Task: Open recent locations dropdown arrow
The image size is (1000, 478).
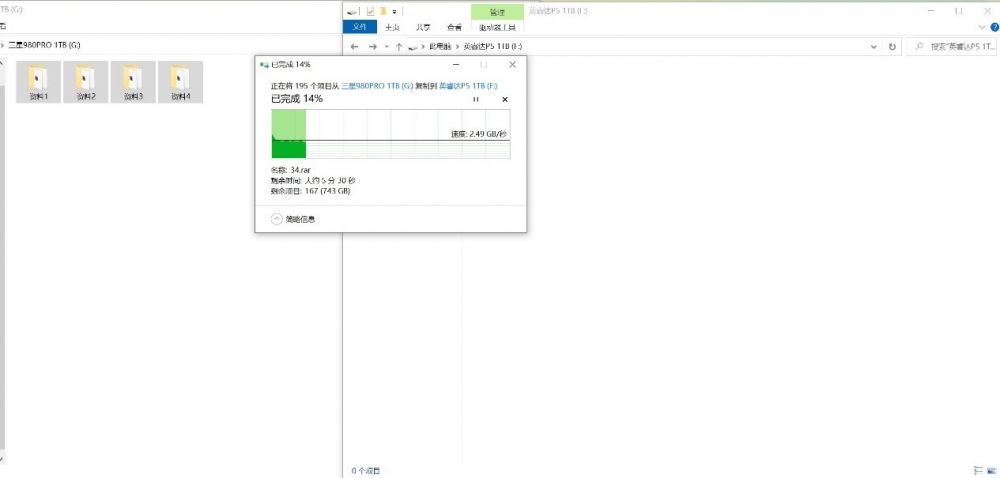Action: coord(386,47)
